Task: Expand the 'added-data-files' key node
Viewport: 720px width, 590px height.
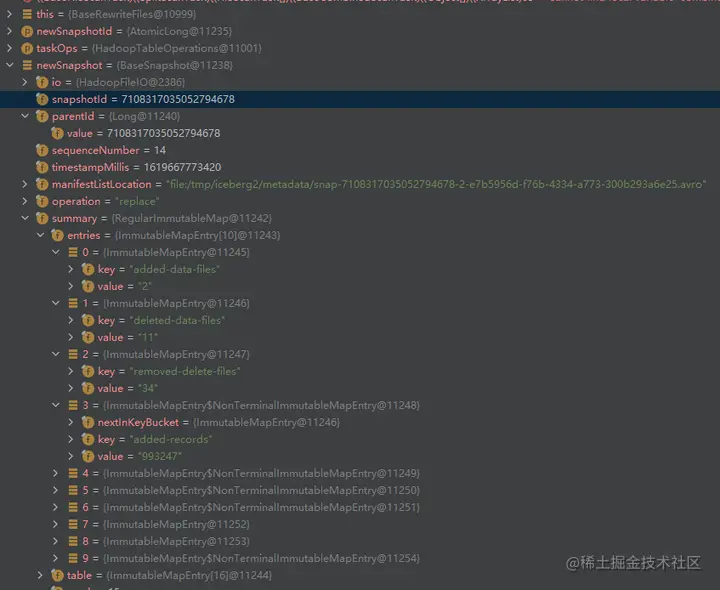Action: coord(71,269)
